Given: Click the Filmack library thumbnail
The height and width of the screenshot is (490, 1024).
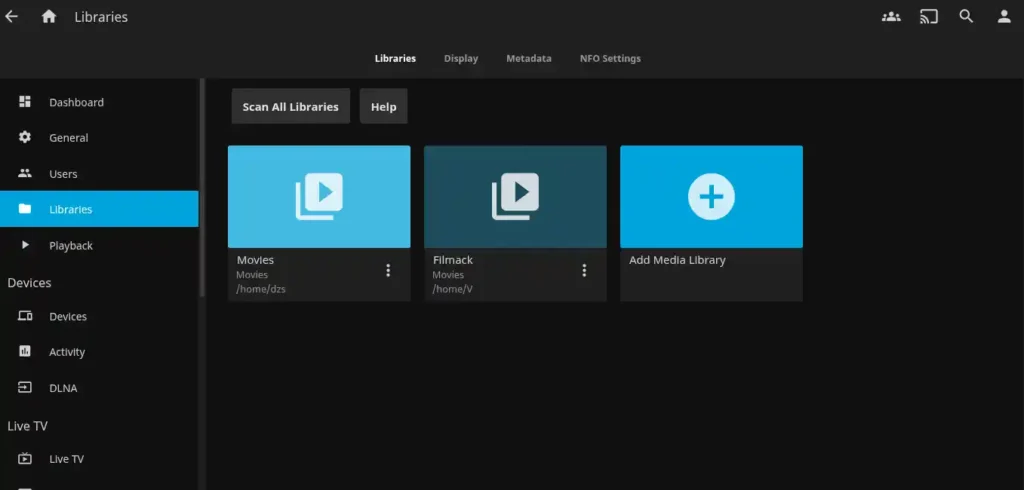Looking at the screenshot, I should point(515,197).
